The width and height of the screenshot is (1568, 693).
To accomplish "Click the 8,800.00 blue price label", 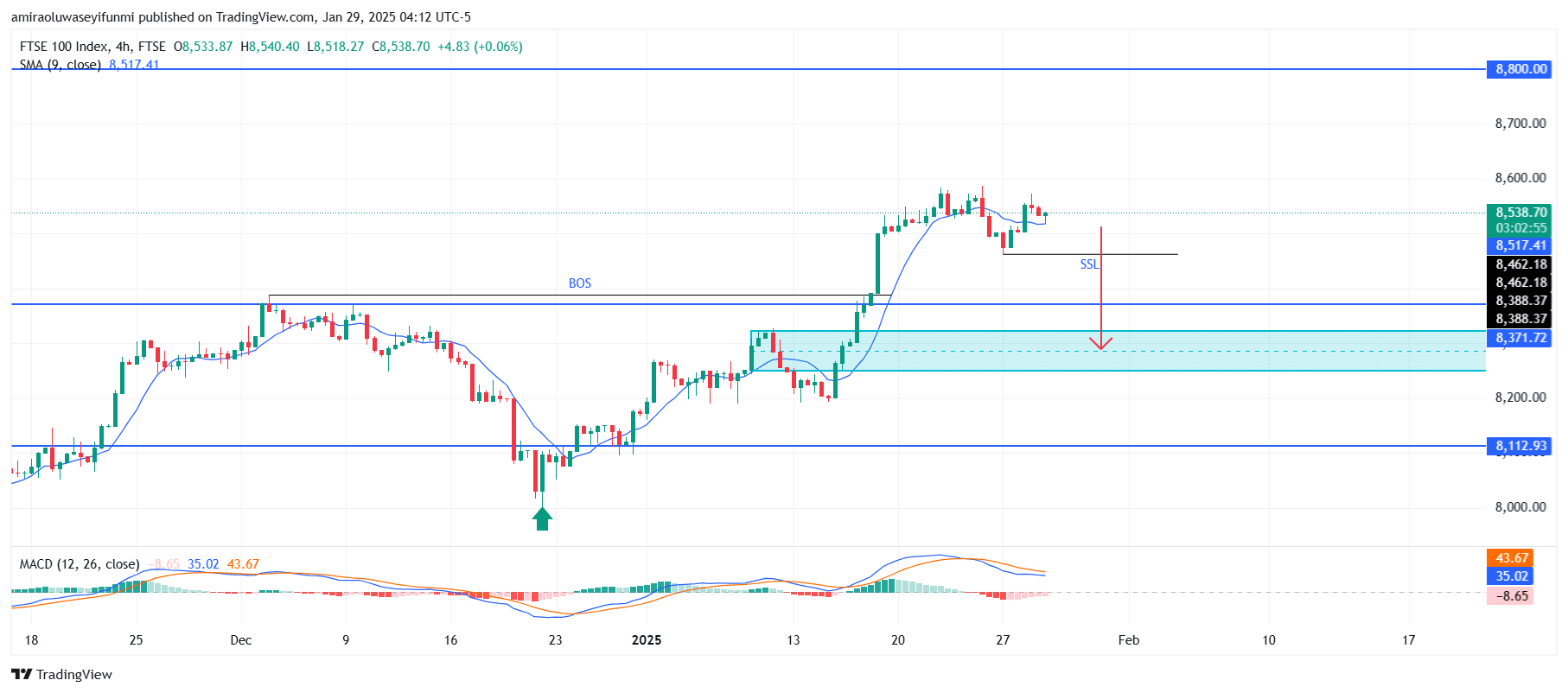I will coord(1520,69).
